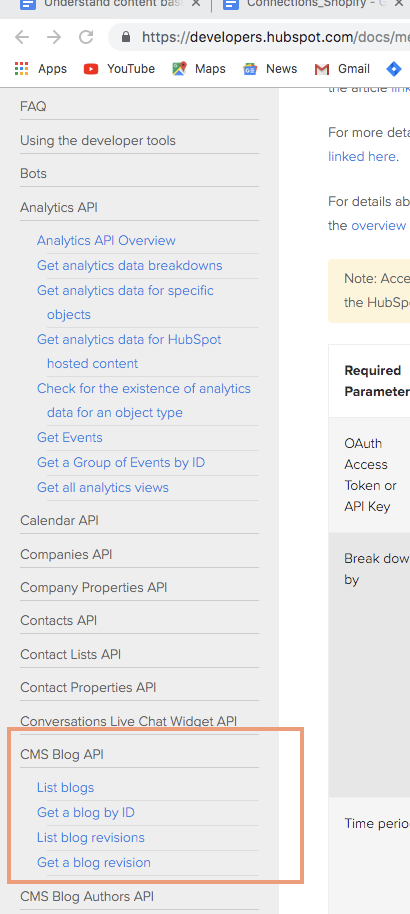The width and height of the screenshot is (410, 914).
Task: Click the address bar URL field
Action: pos(275,37)
